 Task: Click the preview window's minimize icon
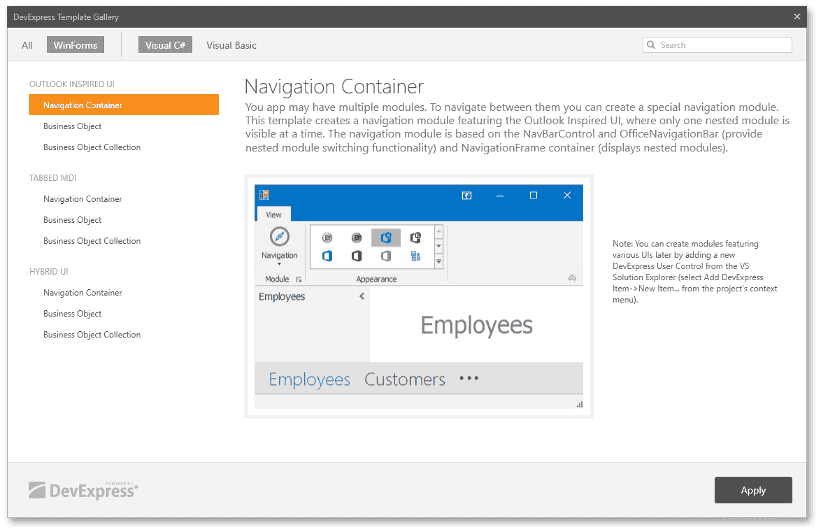[x=500, y=195]
